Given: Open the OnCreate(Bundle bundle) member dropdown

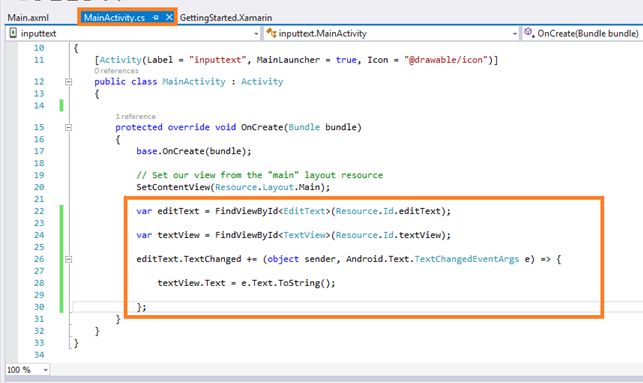Looking at the screenshot, I should (582, 33).
